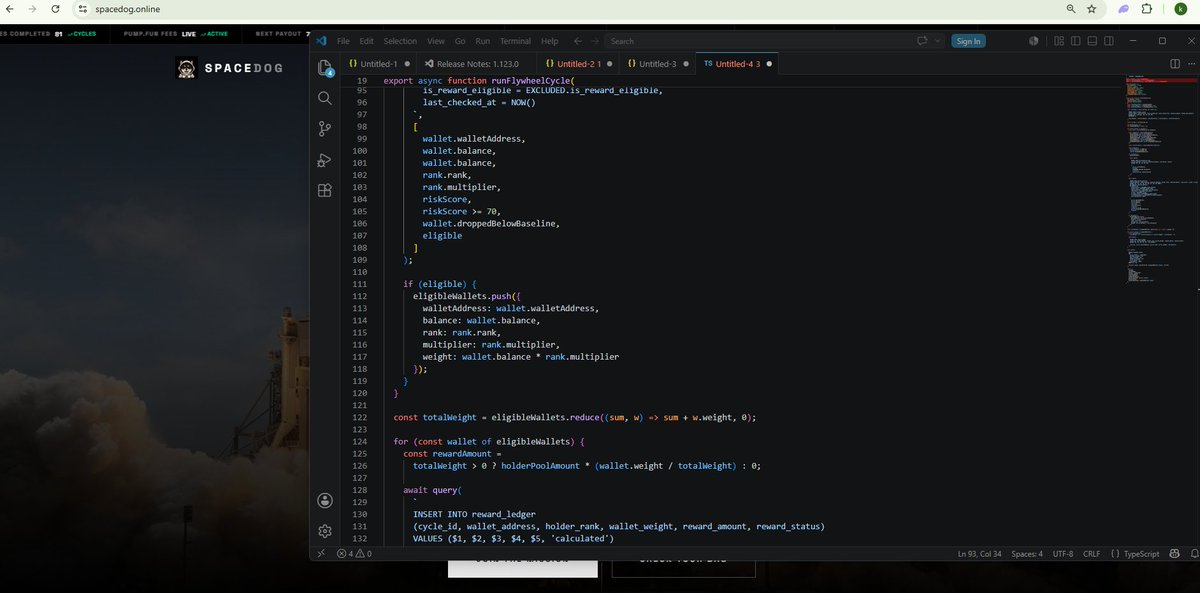Switch to the Untitled-3 tab
This screenshot has height=593, width=1200.
coord(658,63)
